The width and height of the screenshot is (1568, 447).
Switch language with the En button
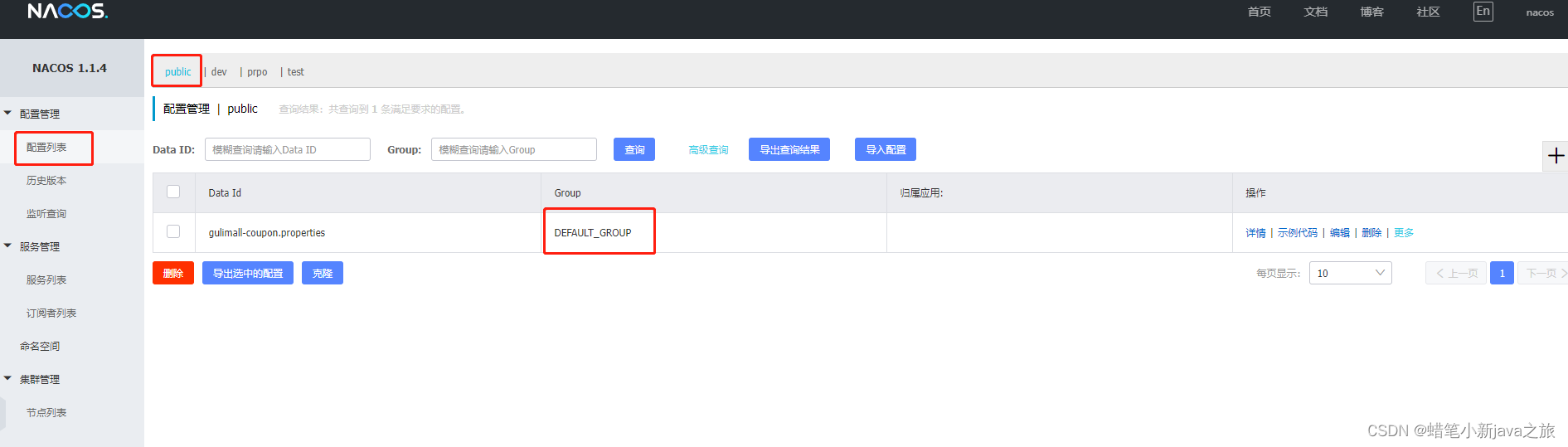(x=1483, y=12)
